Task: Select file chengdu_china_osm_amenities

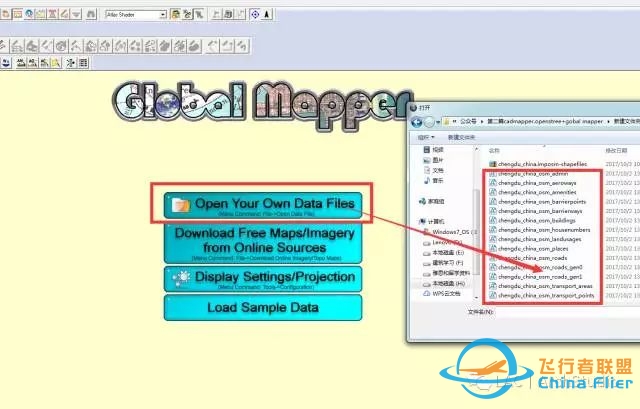Action: (x=533, y=192)
